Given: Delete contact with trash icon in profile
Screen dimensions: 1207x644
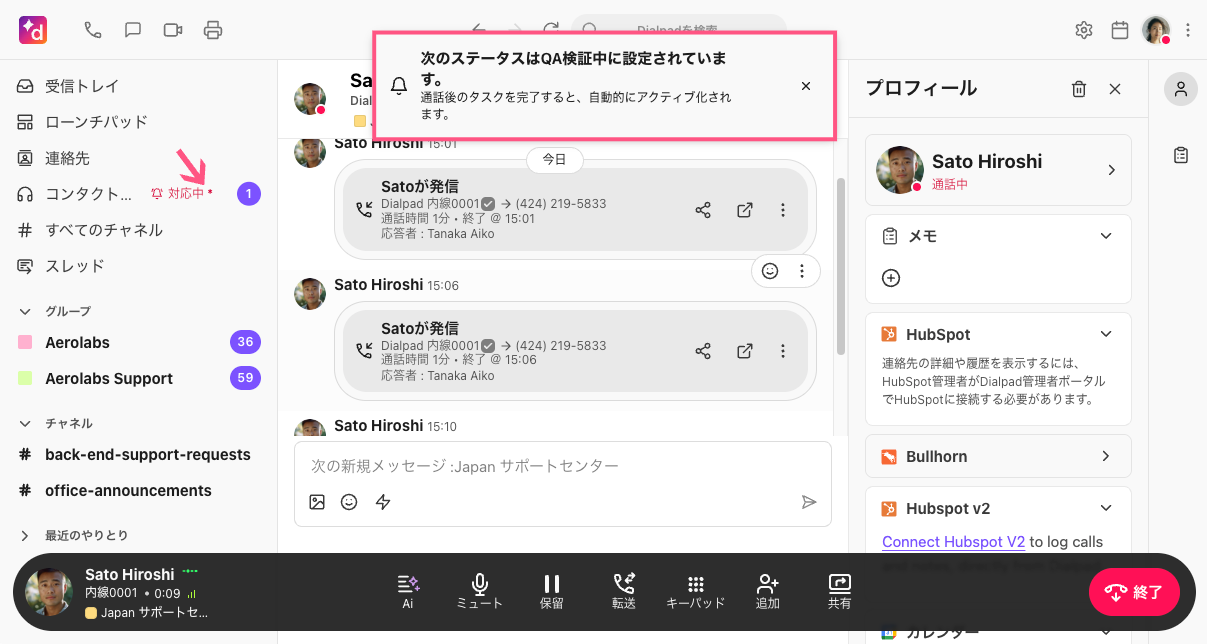Looking at the screenshot, I should tap(1079, 89).
